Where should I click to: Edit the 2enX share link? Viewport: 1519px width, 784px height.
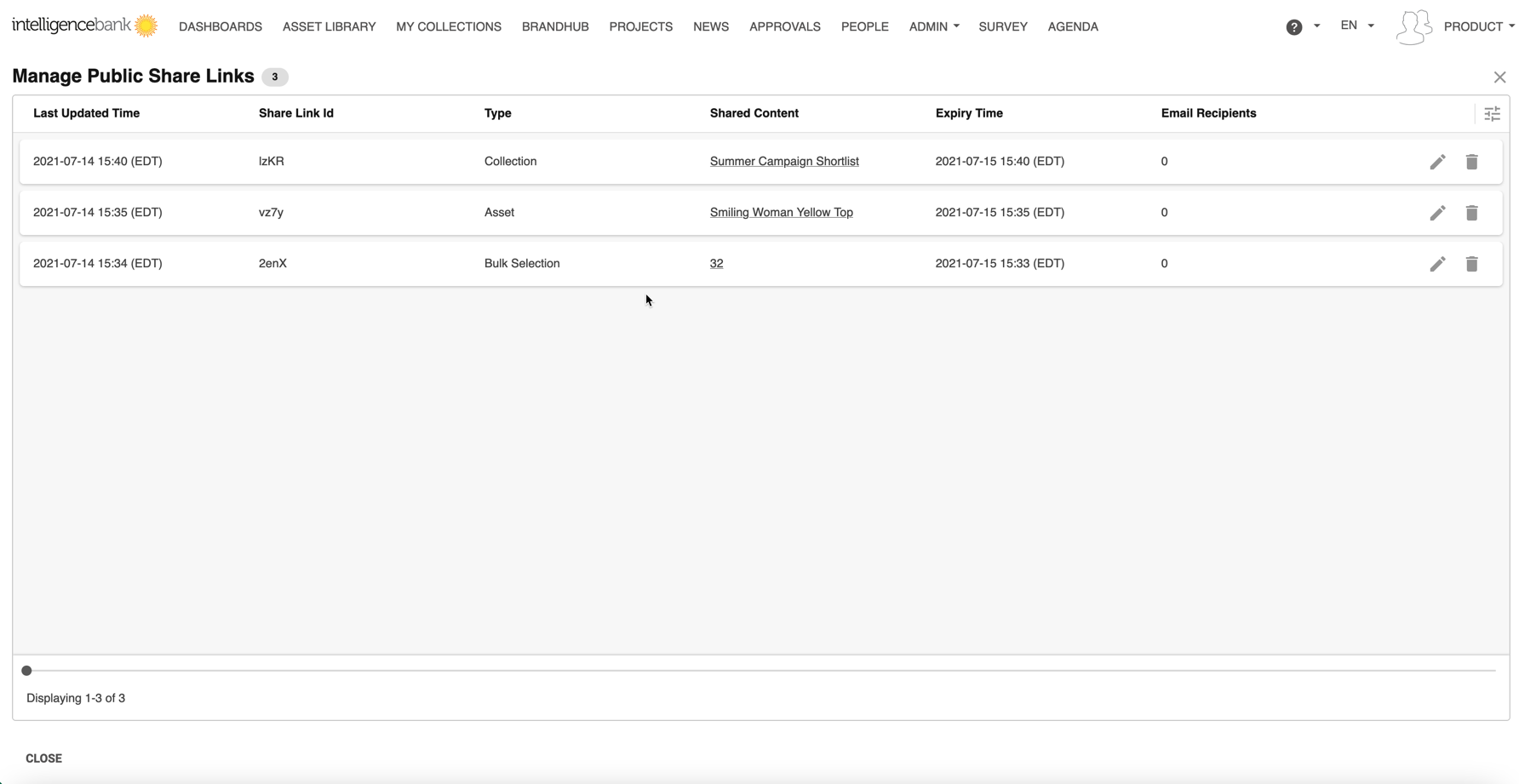tap(1437, 264)
